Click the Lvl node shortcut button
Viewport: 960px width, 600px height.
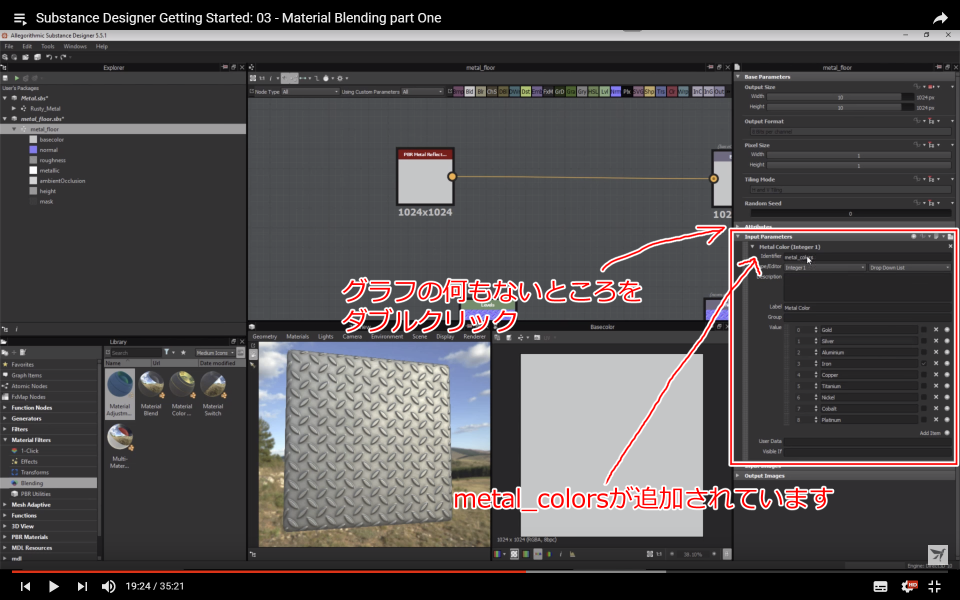point(604,92)
